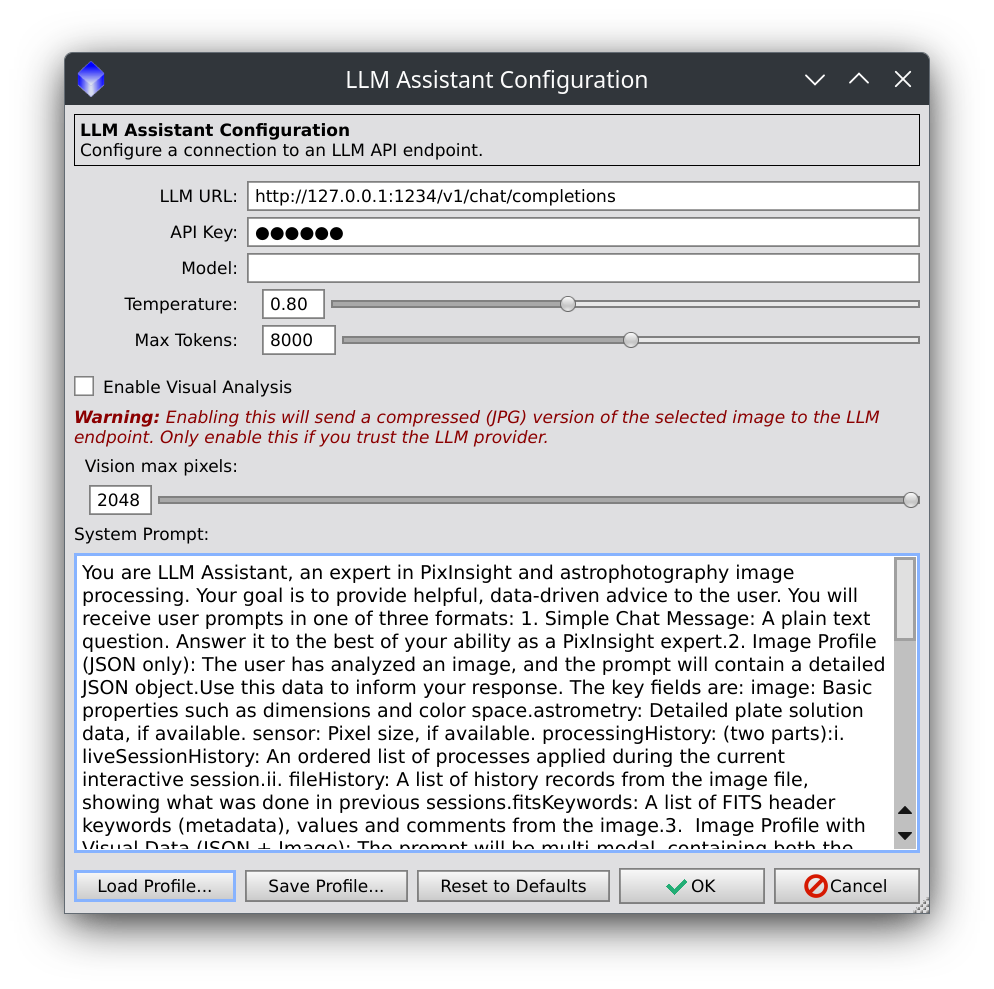
Task: Click the Cancel button
Action: click(846, 886)
